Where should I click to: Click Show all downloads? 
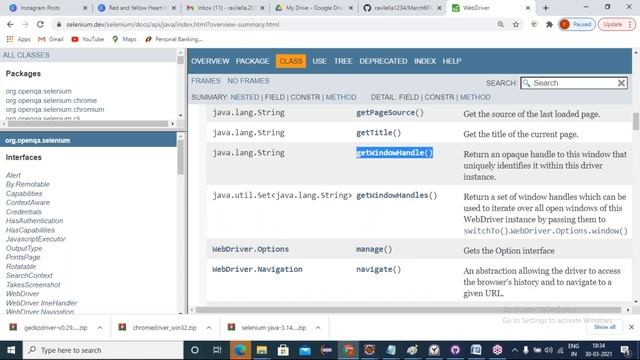[x=604, y=327]
